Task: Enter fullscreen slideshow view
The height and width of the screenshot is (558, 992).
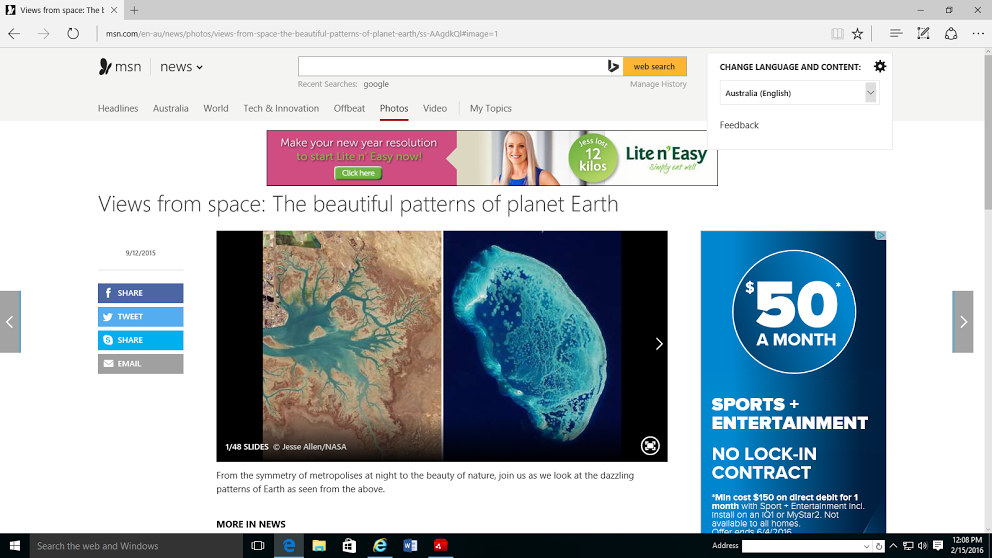Action: [x=650, y=446]
